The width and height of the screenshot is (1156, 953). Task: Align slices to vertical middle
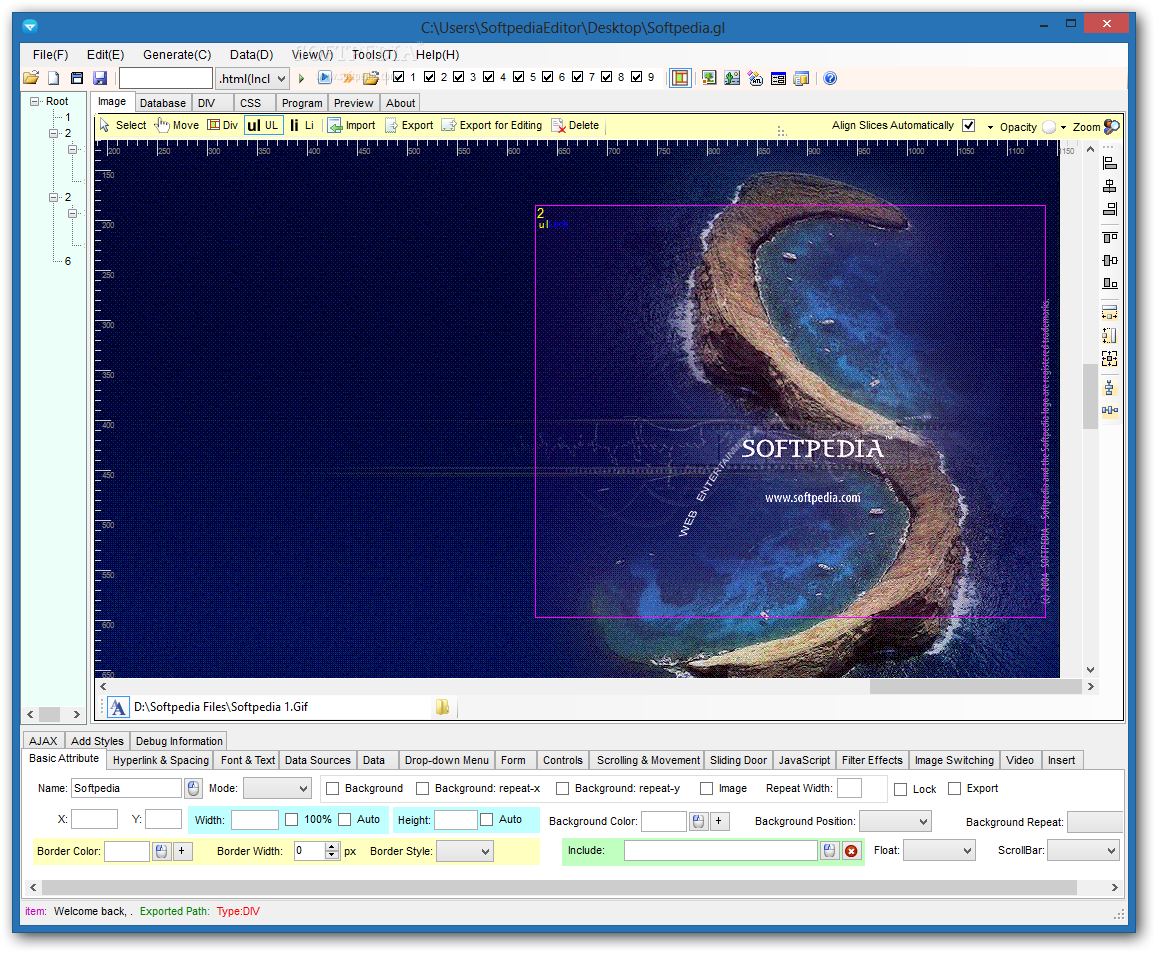[x=1110, y=260]
